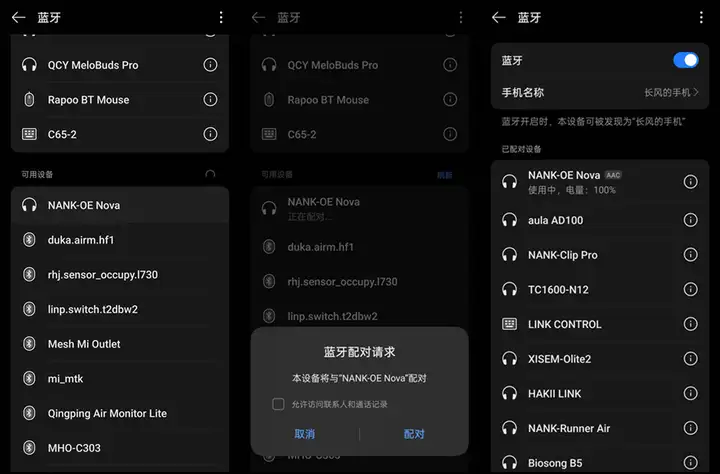Image resolution: width=720 pixels, height=474 pixels.
Task: Open info for XISEM-Olite2
Action: point(690,359)
